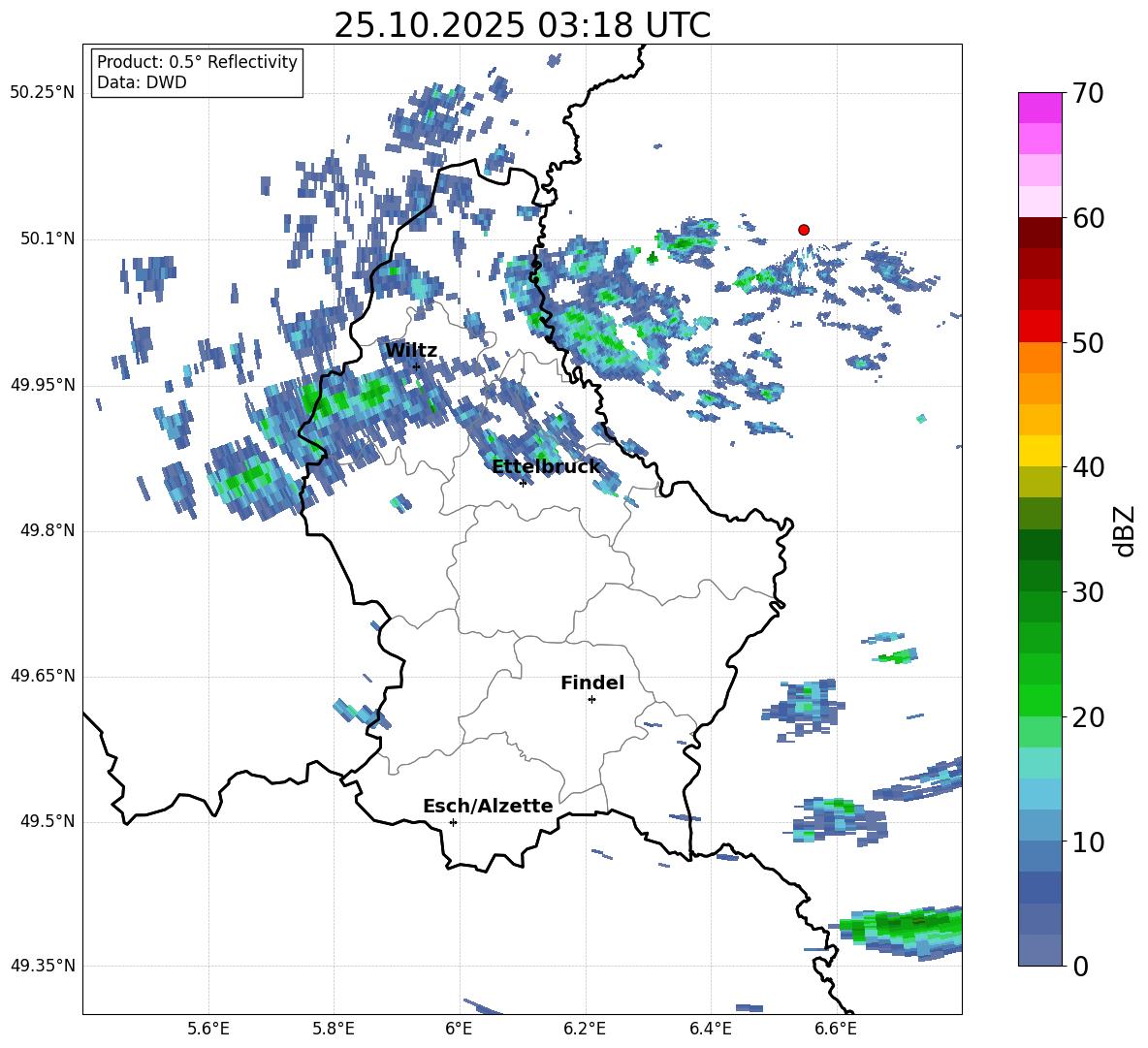Click the 6°E longitude tick label
The height and width of the screenshot is (1048, 1148).
pyautogui.click(x=459, y=1029)
